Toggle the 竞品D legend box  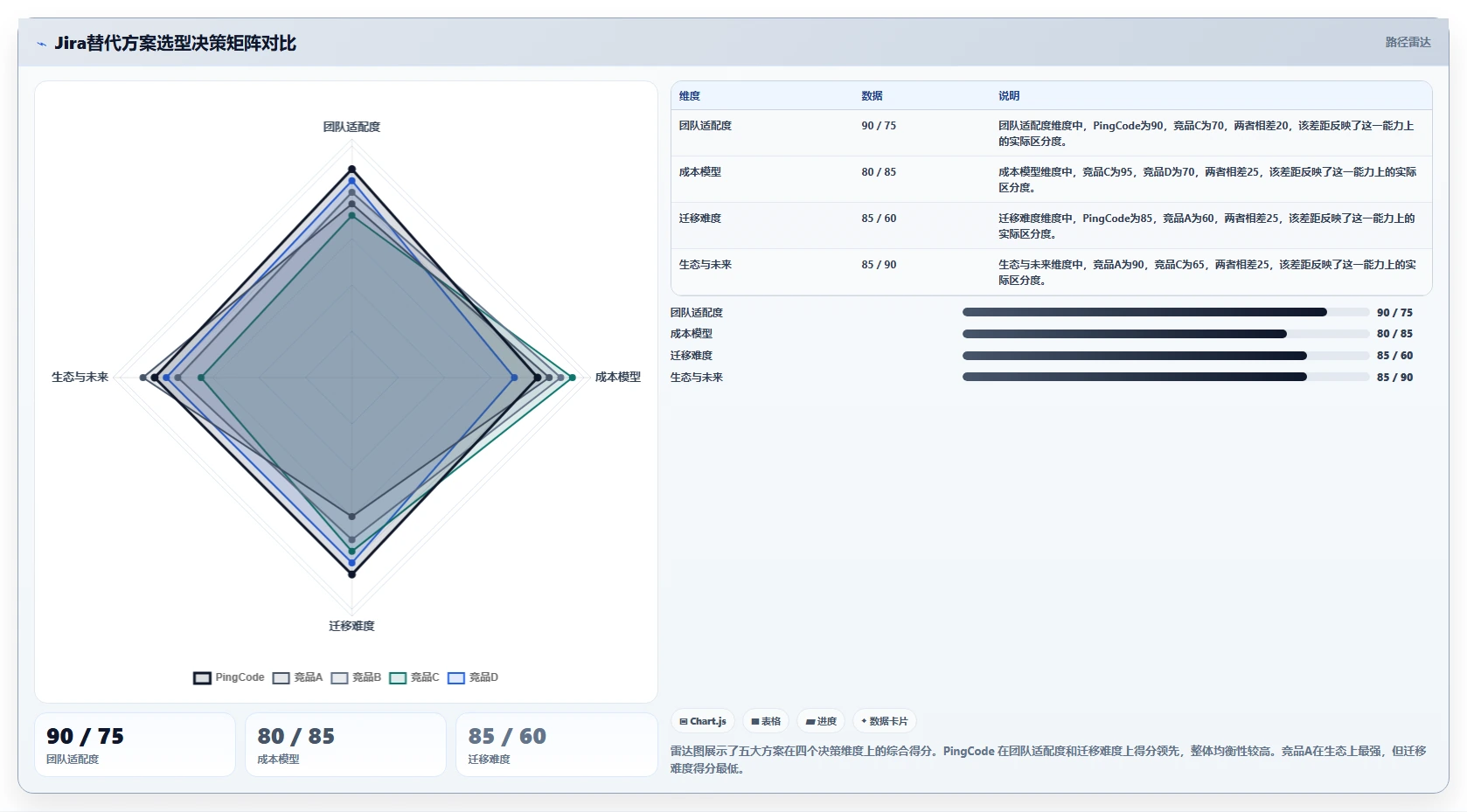[456, 678]
